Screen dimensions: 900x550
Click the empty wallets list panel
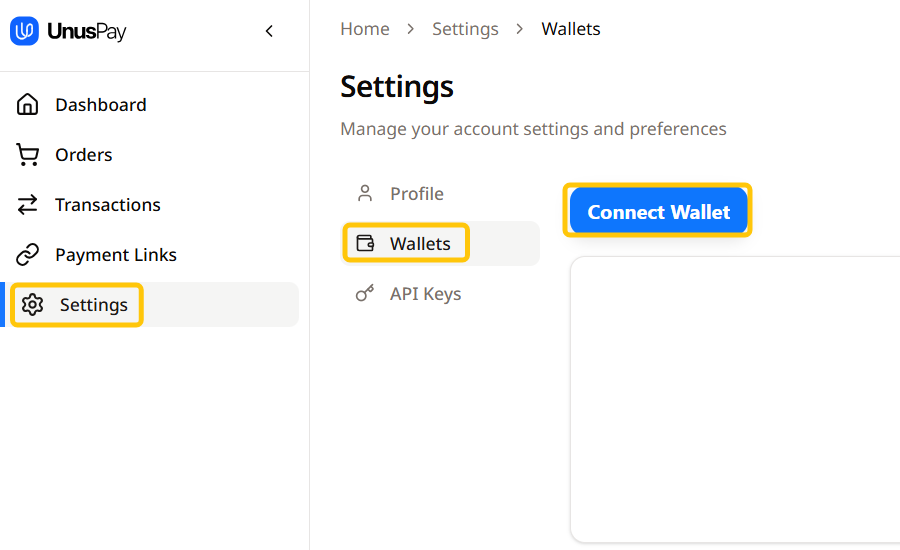click(x=735, y=400)
